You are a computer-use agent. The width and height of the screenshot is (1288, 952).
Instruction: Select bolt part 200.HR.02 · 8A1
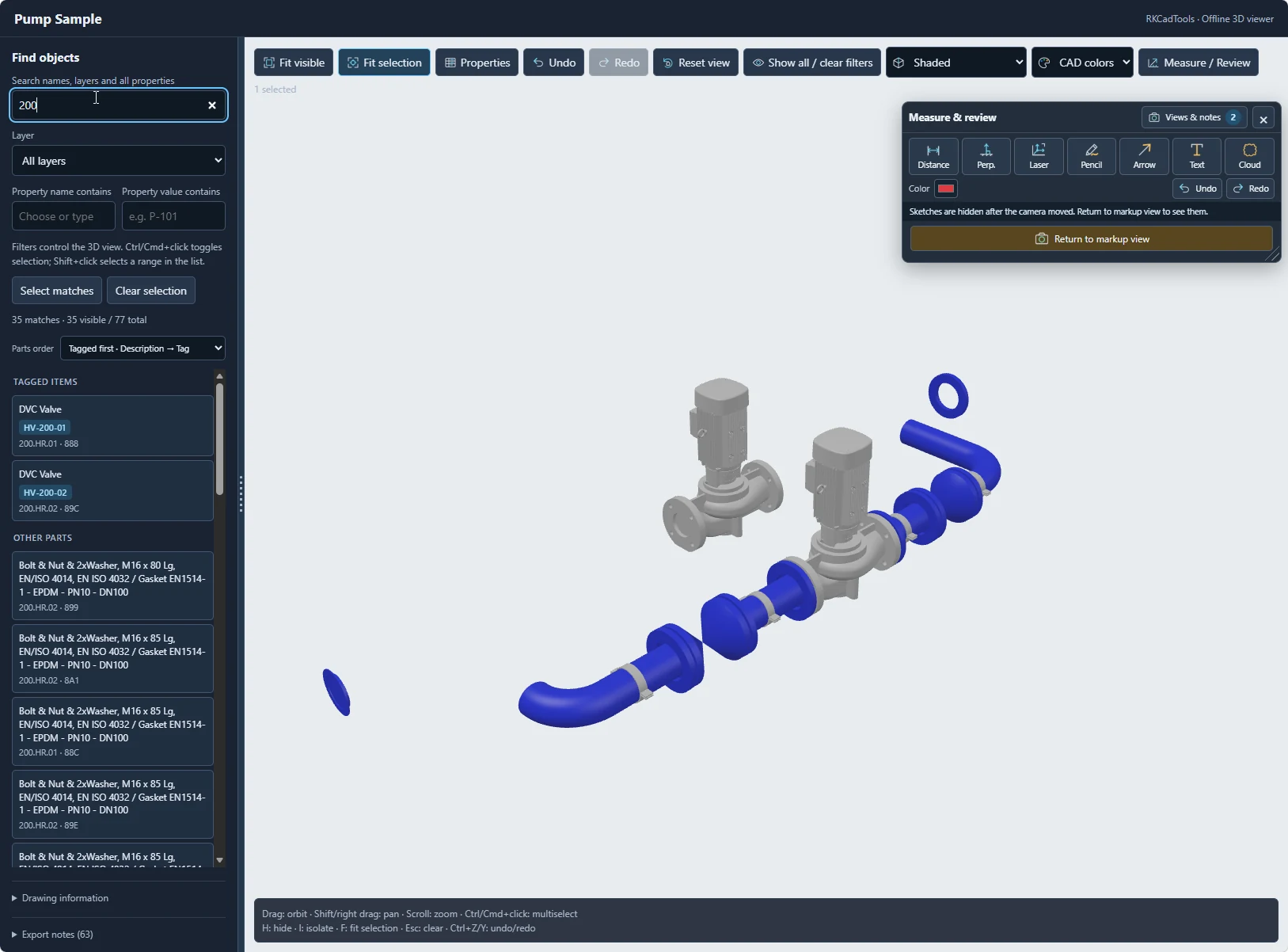click(112, 659)
